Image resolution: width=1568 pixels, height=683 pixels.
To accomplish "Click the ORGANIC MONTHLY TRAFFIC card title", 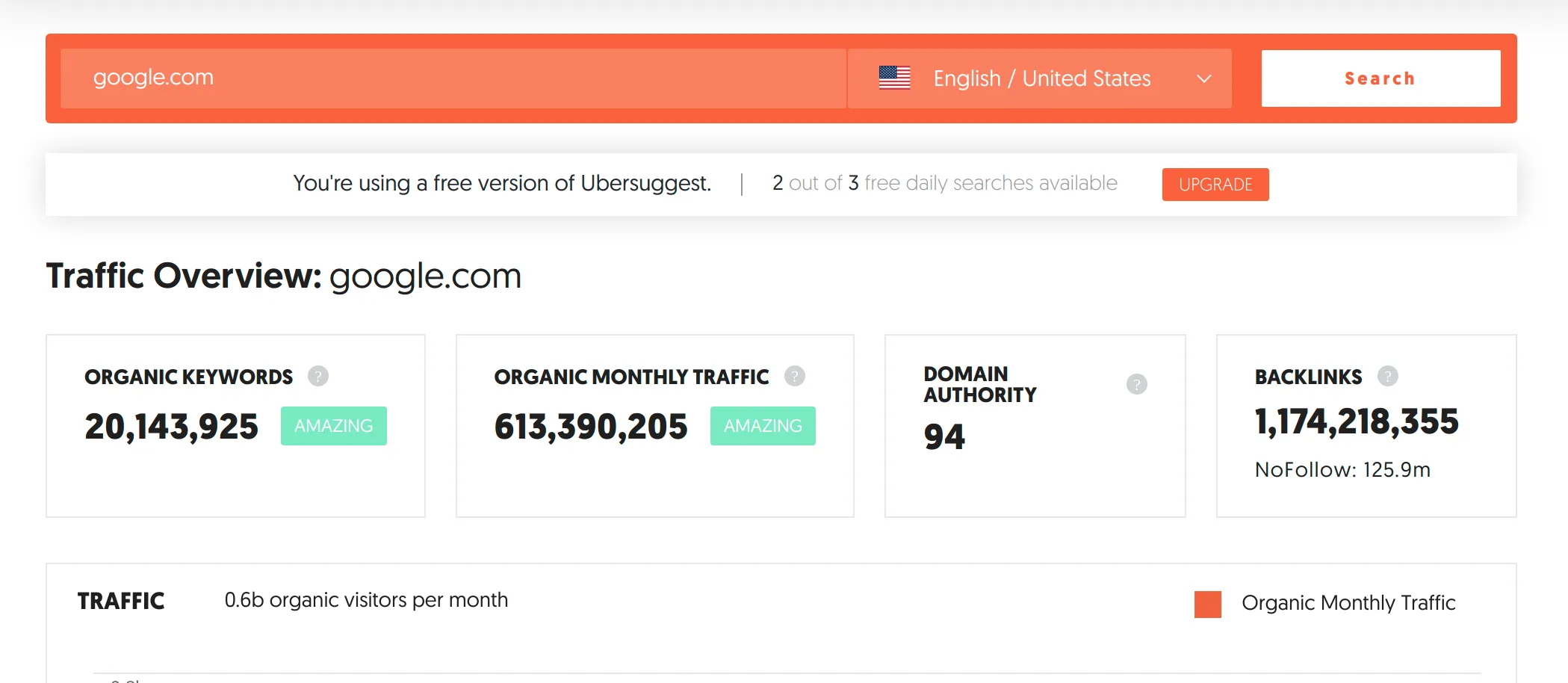I will tap(631, 377).
